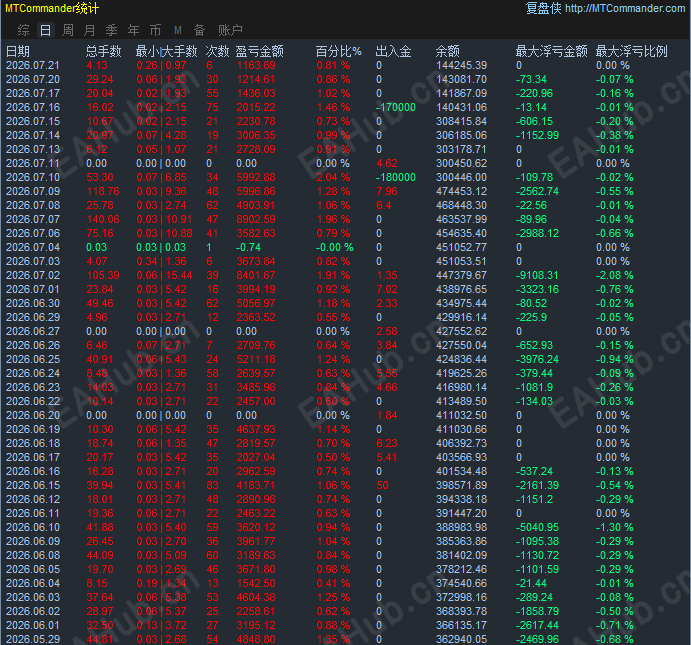The height and width of the screenshot is (645, 691).
Task: Click profit amount 1163.69
Action: click(256, 65)
